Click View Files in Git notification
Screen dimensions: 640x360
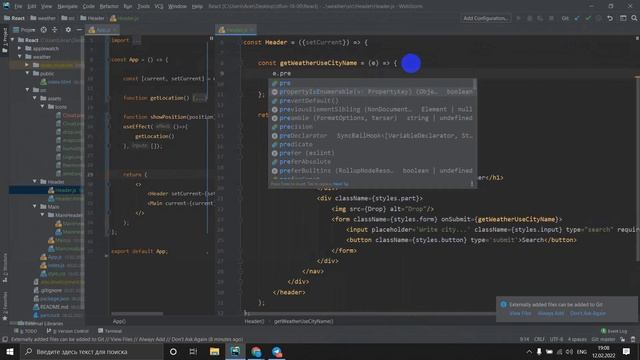[520, 313]
